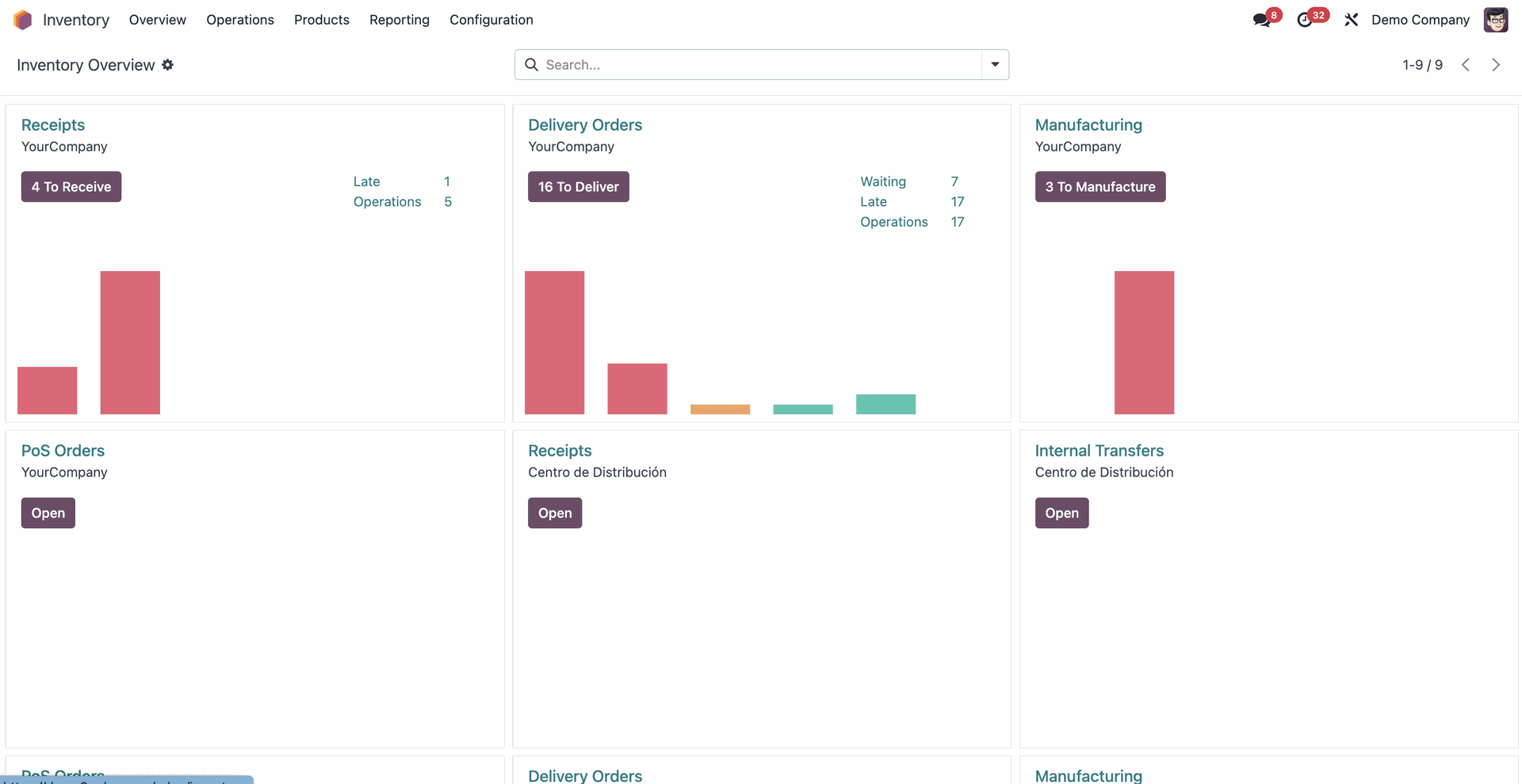Go to previous page arrow
The height and width of the screenshot is (784, 1522).
1466,65
